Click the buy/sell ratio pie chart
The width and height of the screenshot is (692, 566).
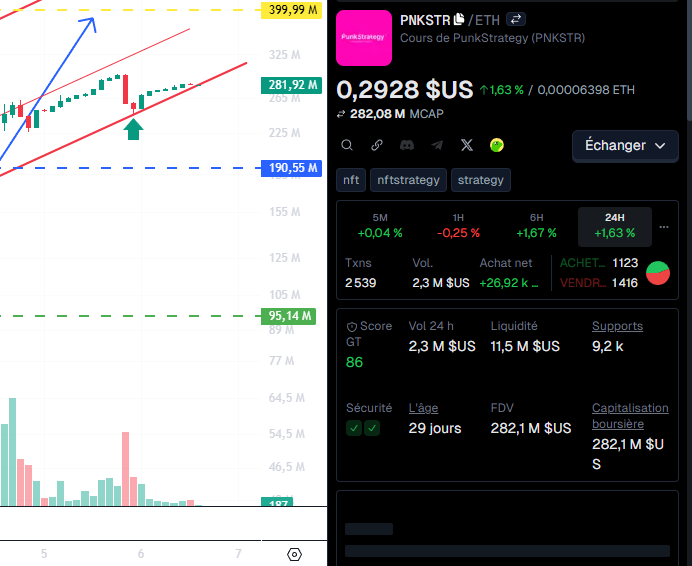pos(658,273)
